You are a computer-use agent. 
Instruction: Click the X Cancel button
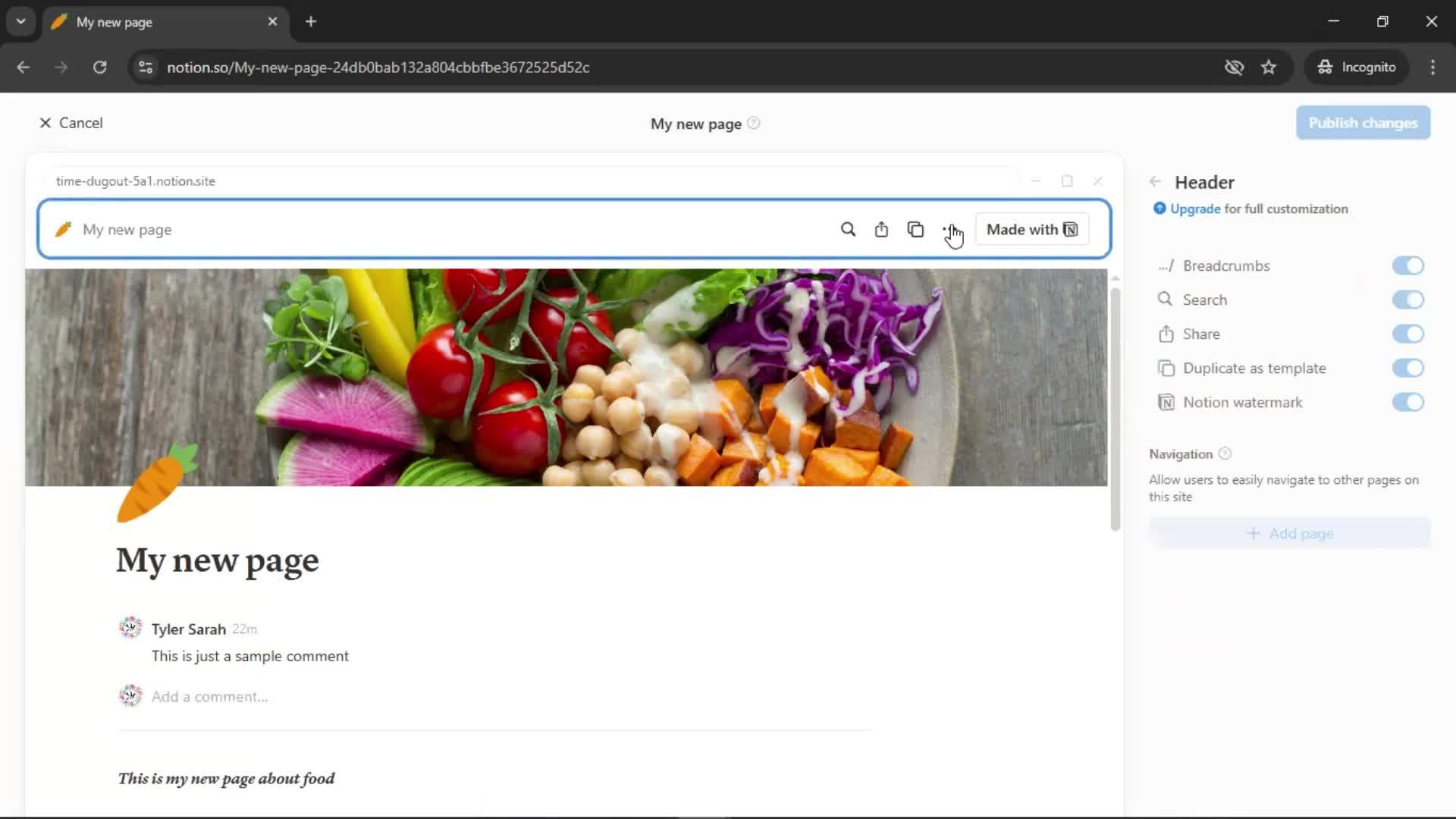point(71,123)
